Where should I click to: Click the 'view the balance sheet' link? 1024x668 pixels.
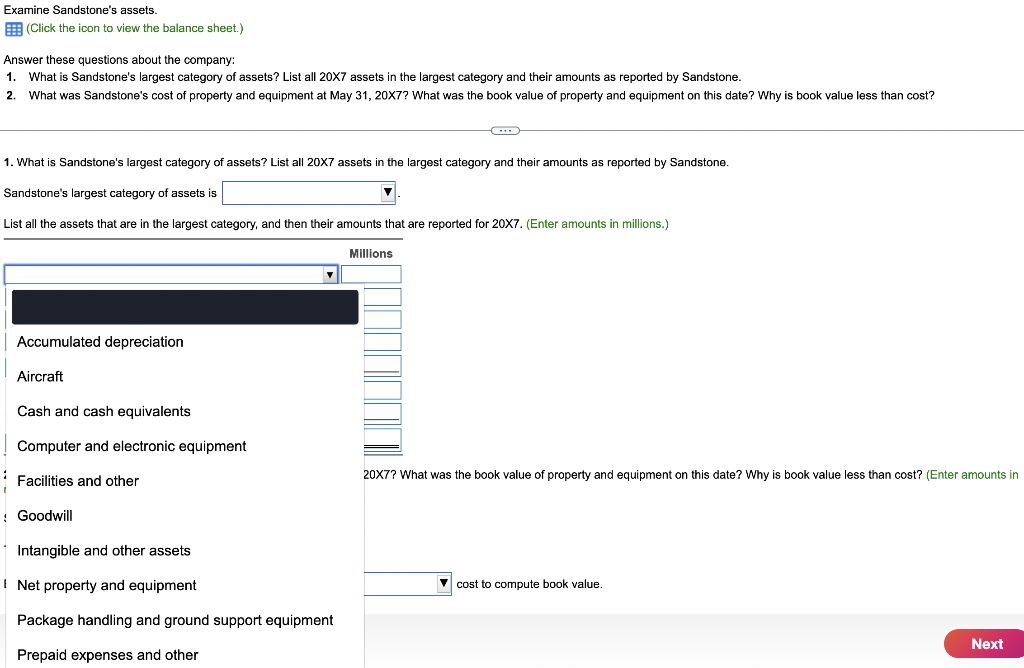coord(135,28)
